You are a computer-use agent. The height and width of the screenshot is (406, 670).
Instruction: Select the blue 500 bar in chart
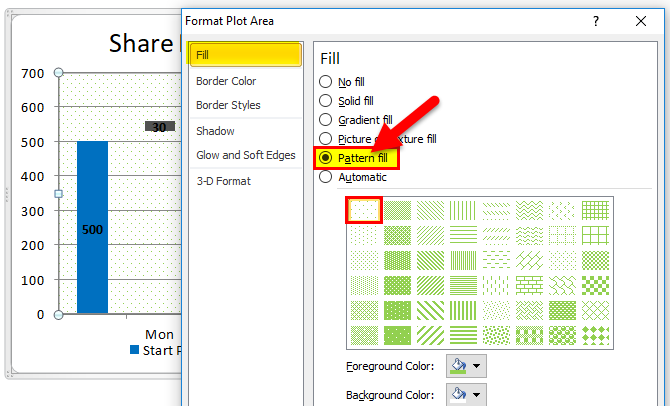[92, 227]
